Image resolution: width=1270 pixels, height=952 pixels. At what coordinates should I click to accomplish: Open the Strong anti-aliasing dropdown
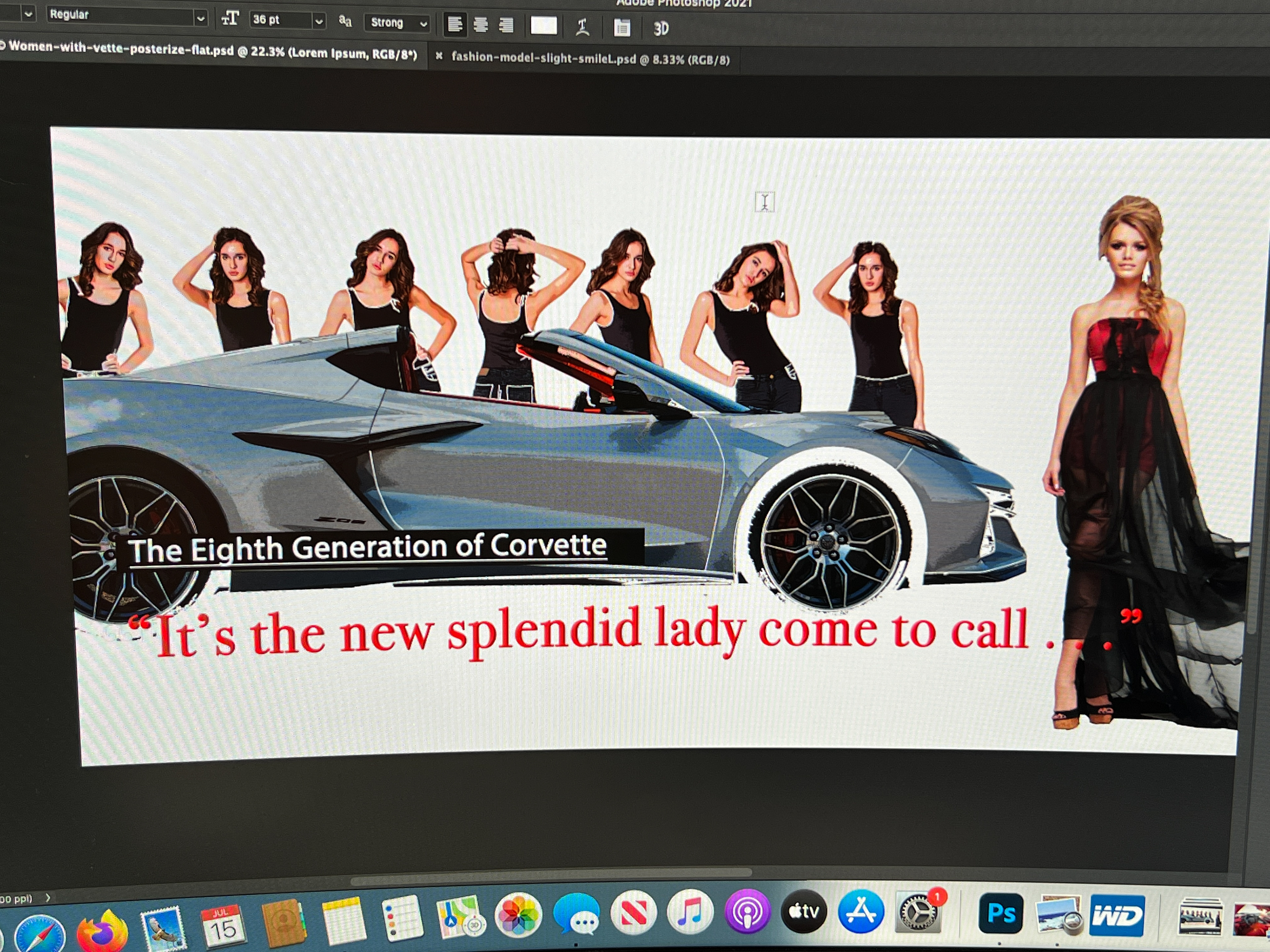tap(397, 23)
